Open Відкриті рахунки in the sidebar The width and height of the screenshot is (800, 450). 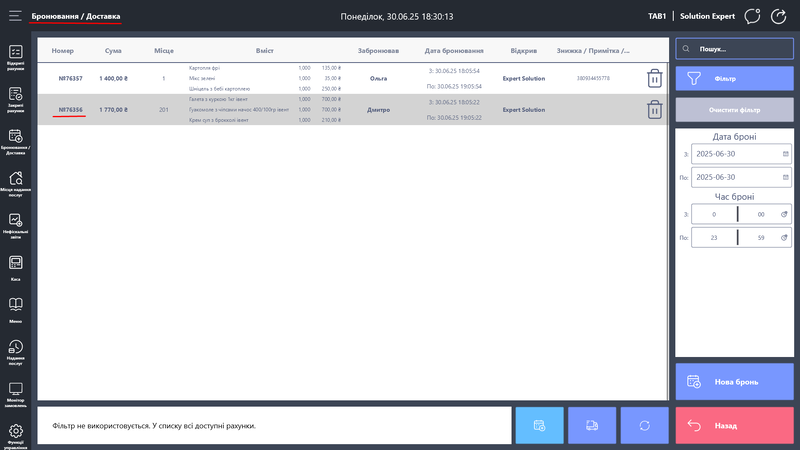(16, 57)
